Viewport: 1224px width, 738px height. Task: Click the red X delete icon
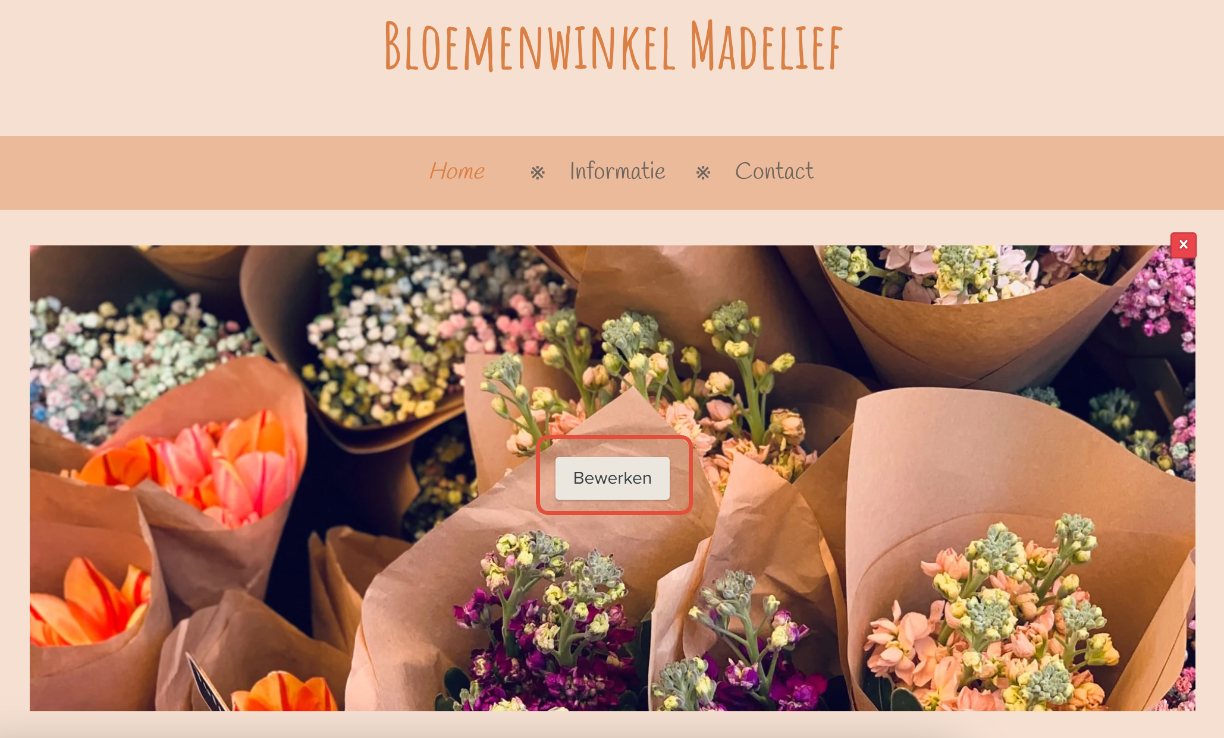click(x=1183, y=245)
